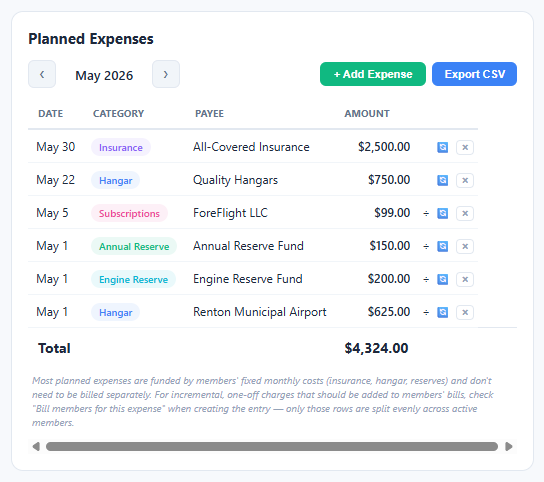This screenshot has width=544, height=482.
Task: Click the PAYEE column header
Action: [209, 114]
